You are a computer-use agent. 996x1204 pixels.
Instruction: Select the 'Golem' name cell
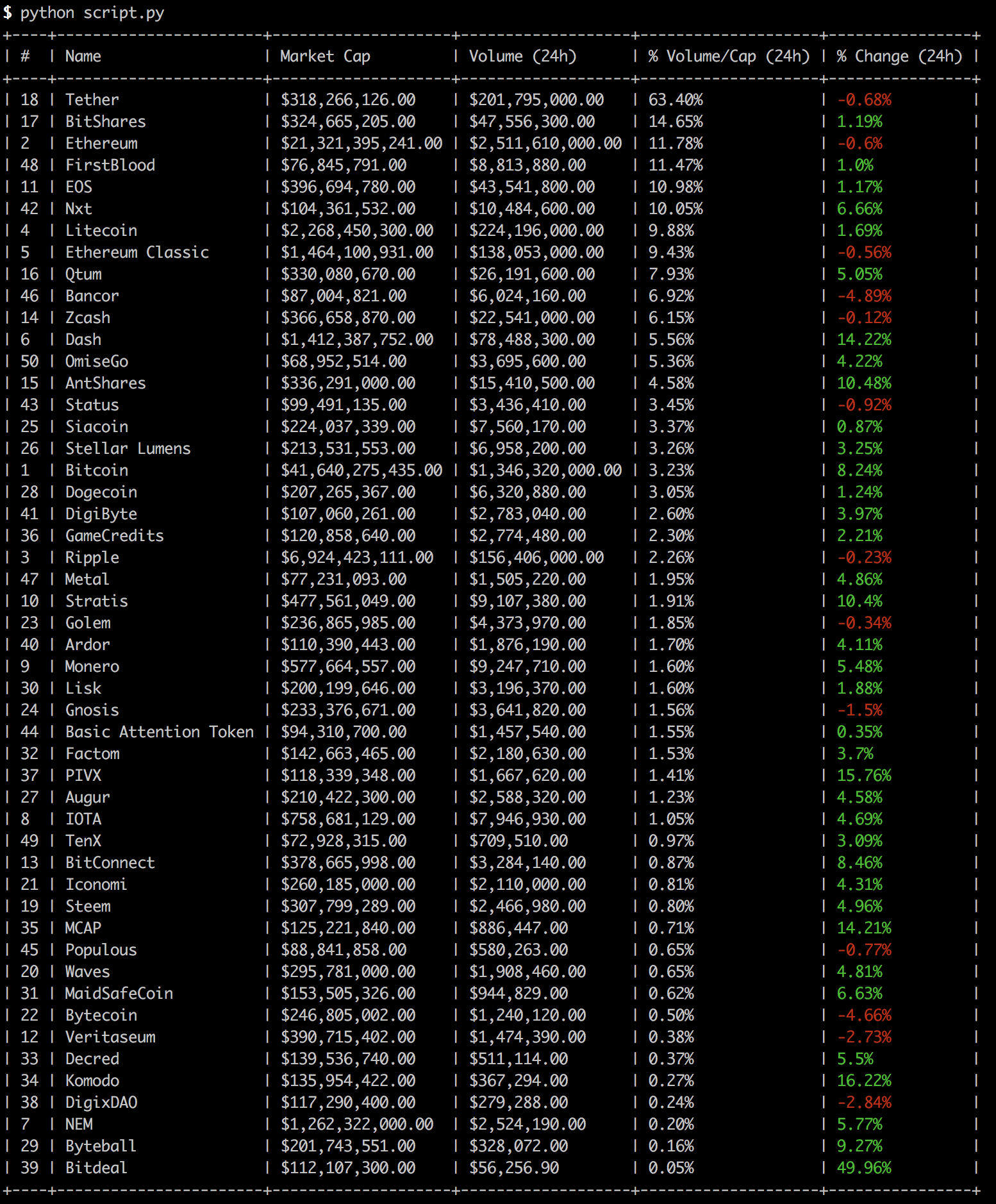coord(88,623)
